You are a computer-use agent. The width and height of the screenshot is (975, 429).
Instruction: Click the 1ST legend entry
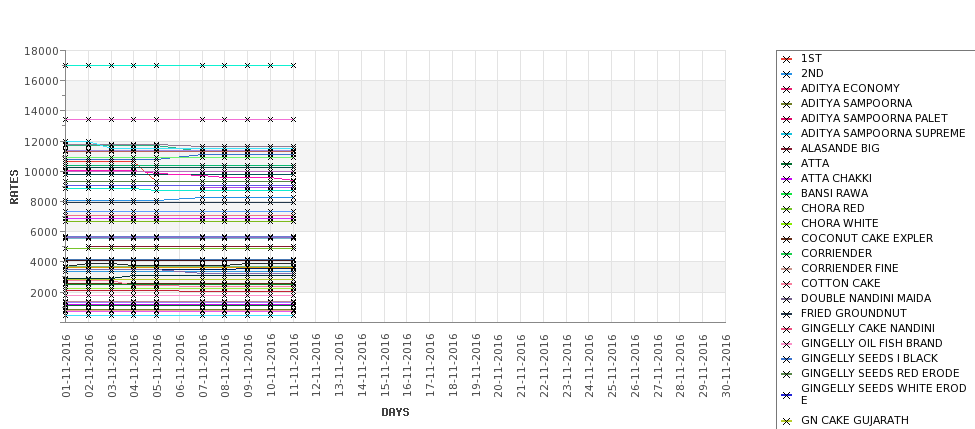[811, 58]
